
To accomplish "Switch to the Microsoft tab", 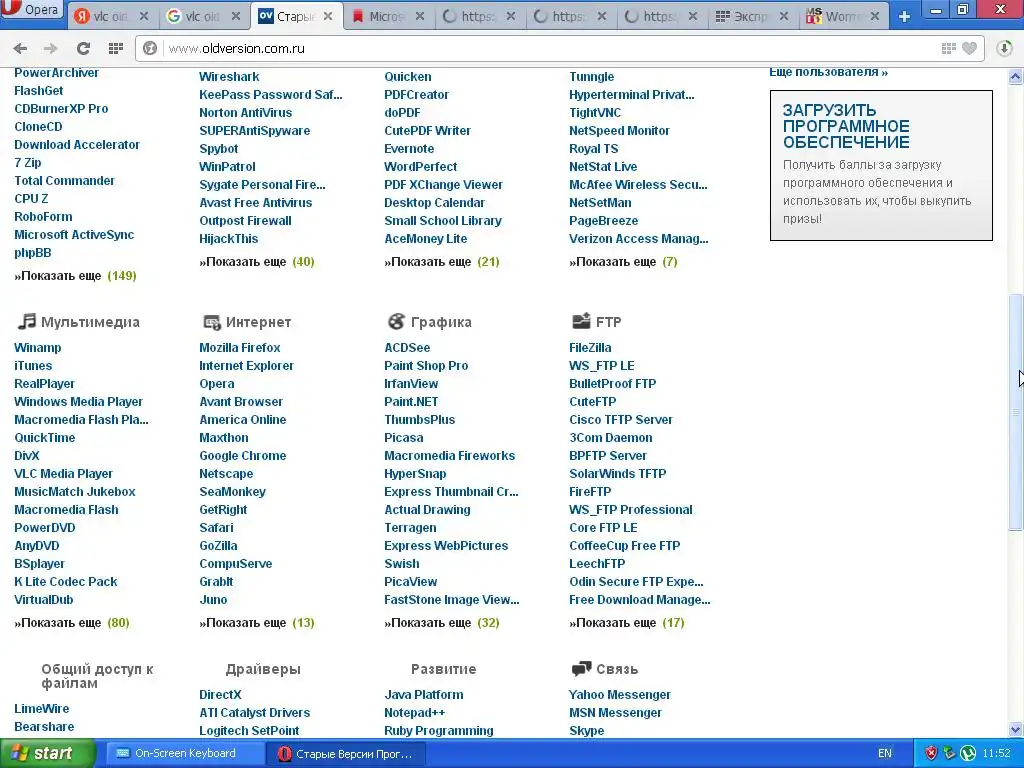I will pyautogui.click(x=388, y=16).
